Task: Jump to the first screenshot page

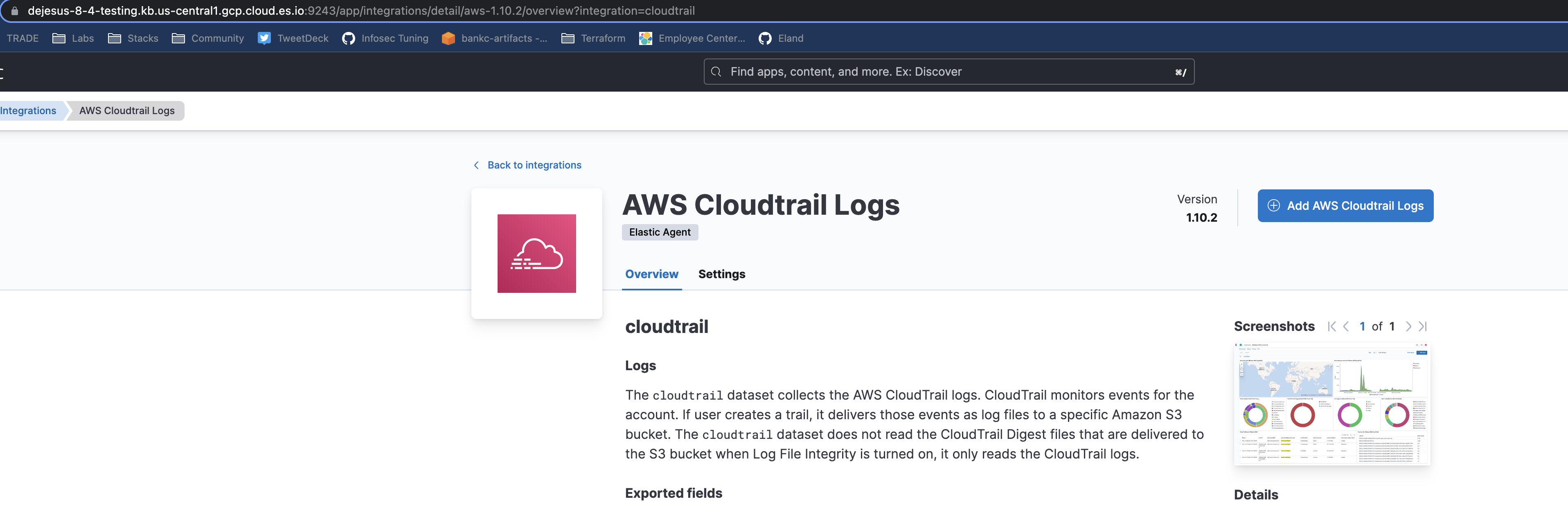Action: [x=1332, y=326]
